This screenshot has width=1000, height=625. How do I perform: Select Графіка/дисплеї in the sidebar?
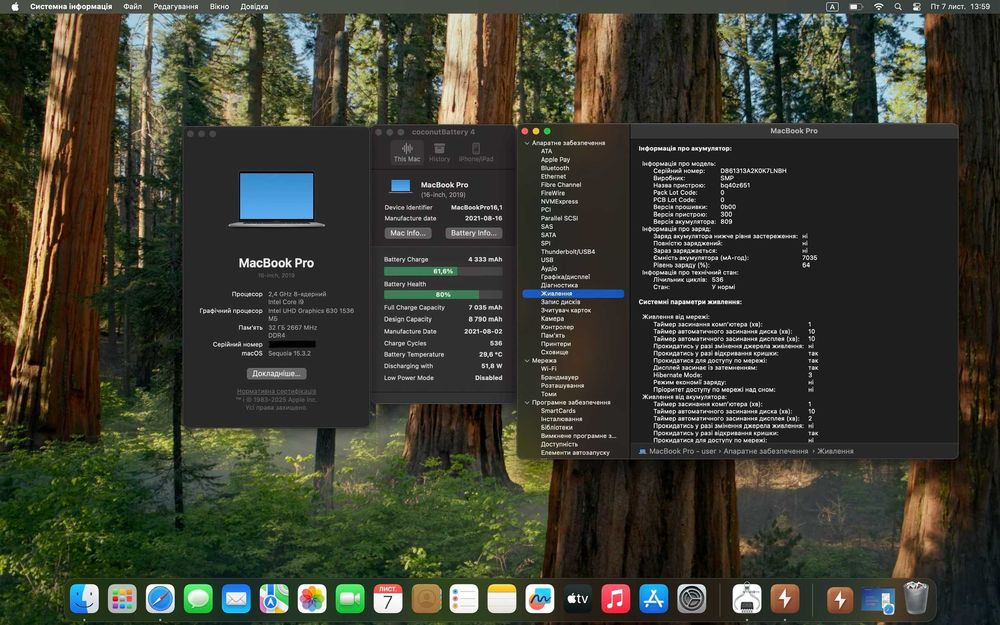(565, 277)
